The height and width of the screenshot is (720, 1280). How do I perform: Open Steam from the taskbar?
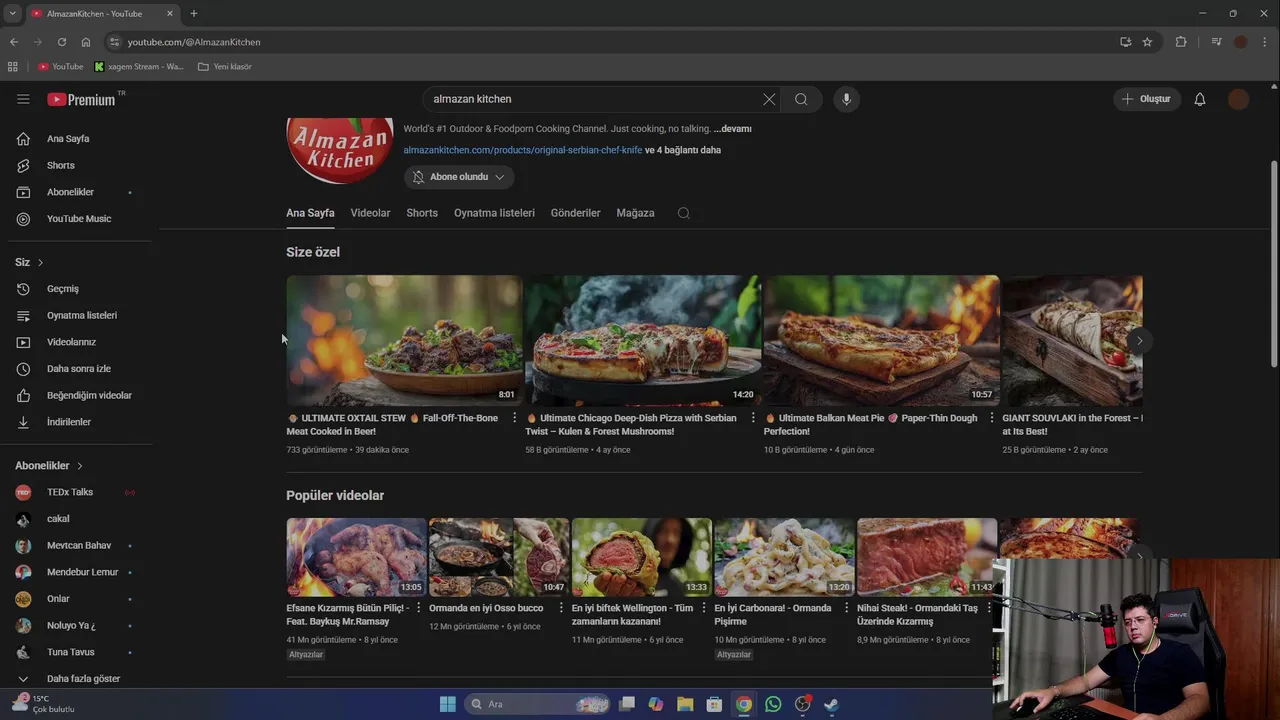(831, 704)
